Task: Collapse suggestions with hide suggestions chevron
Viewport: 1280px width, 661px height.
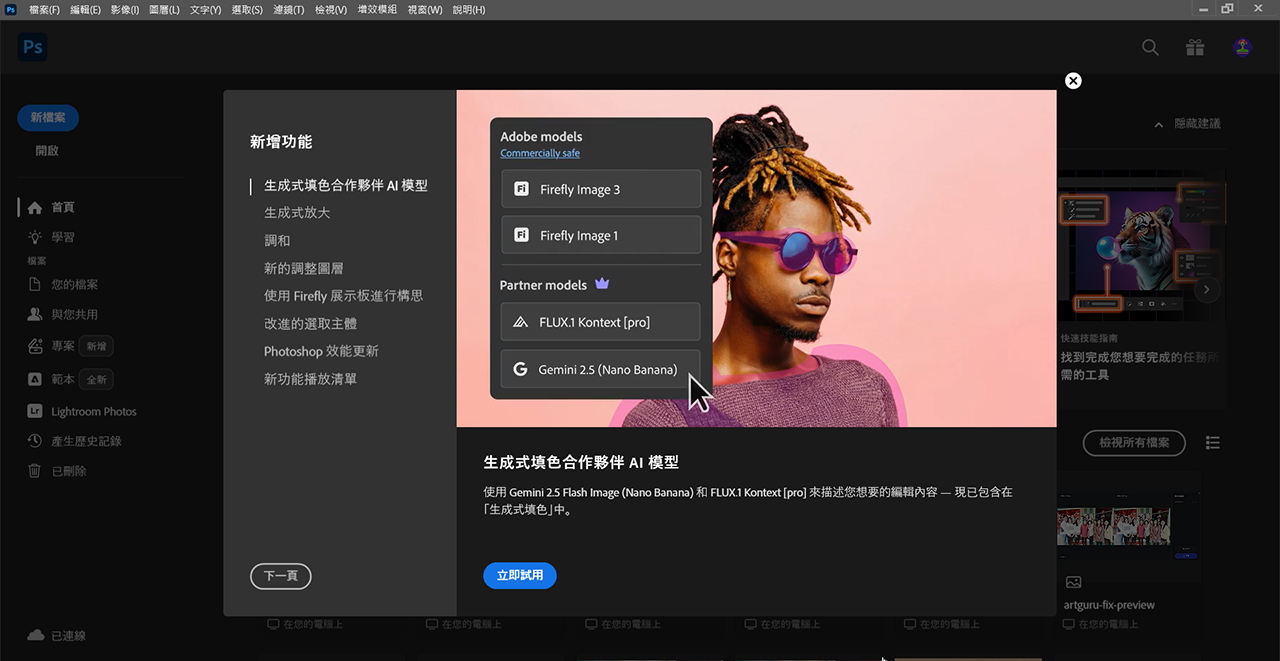Action: coord(1159,124)
